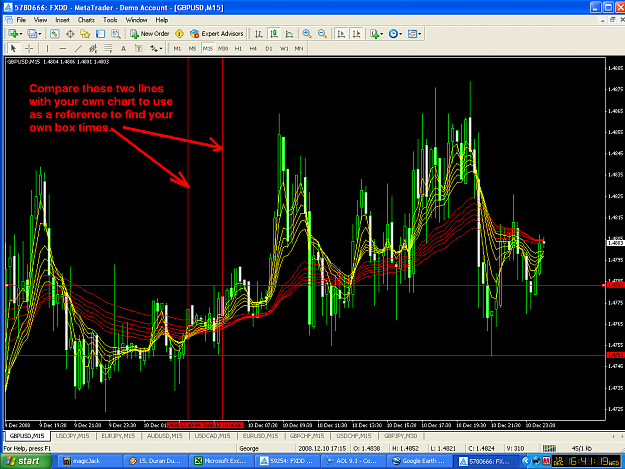The width and height of the screenshot is (625, 469).
Task: Set timeframe to H1
Action: [x=238, y=49]
